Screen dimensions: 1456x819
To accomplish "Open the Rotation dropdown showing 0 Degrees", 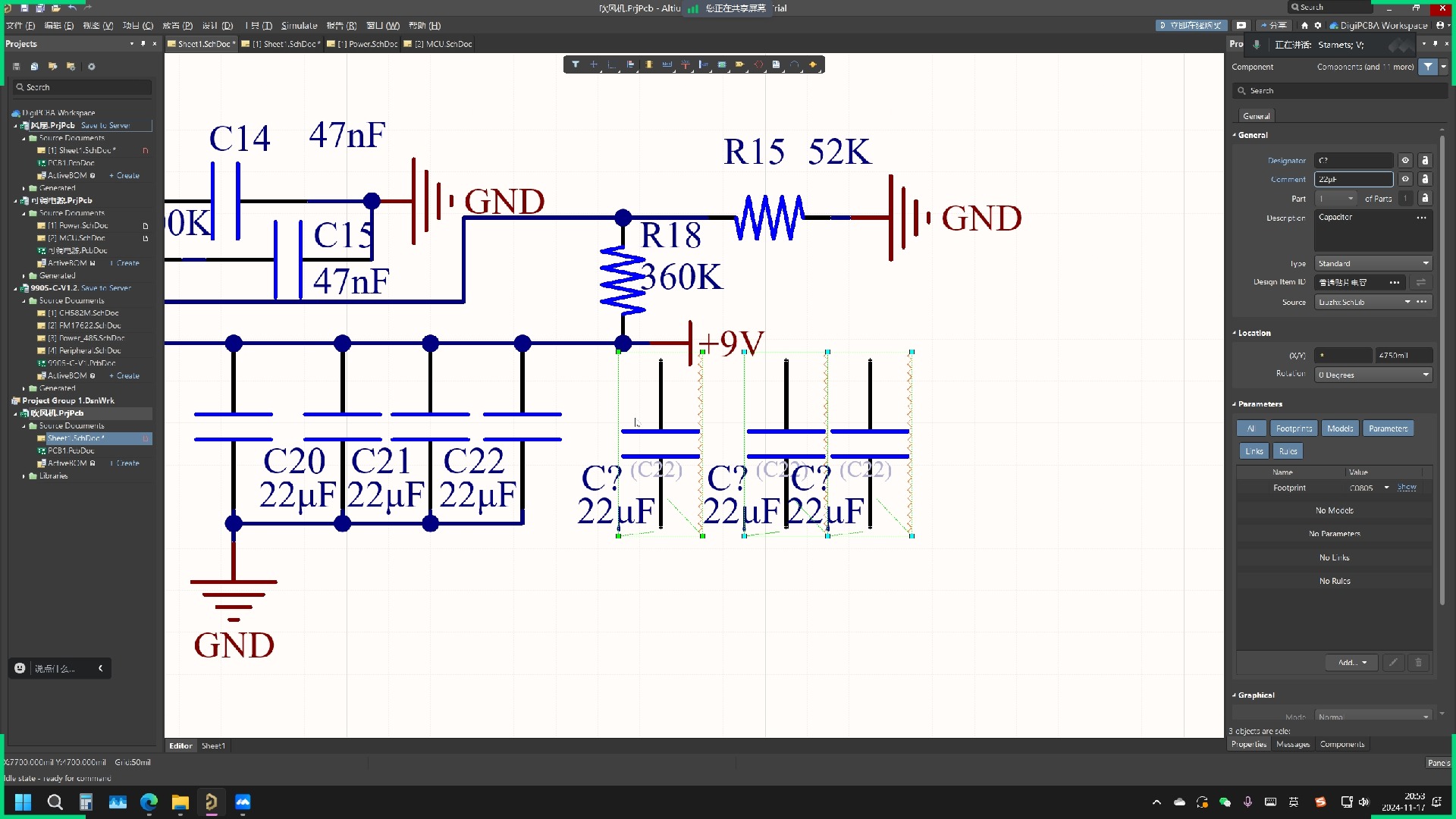I will (1373, 375).
